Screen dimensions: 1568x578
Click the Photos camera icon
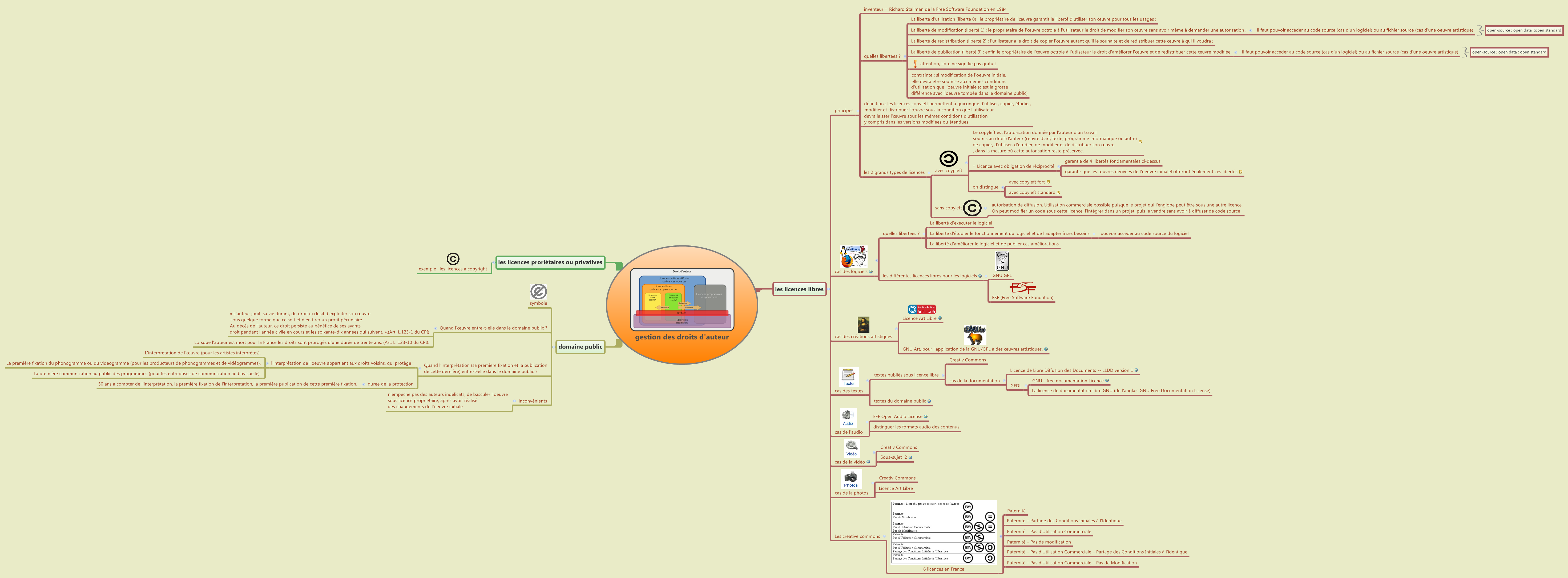coord(851,478)
